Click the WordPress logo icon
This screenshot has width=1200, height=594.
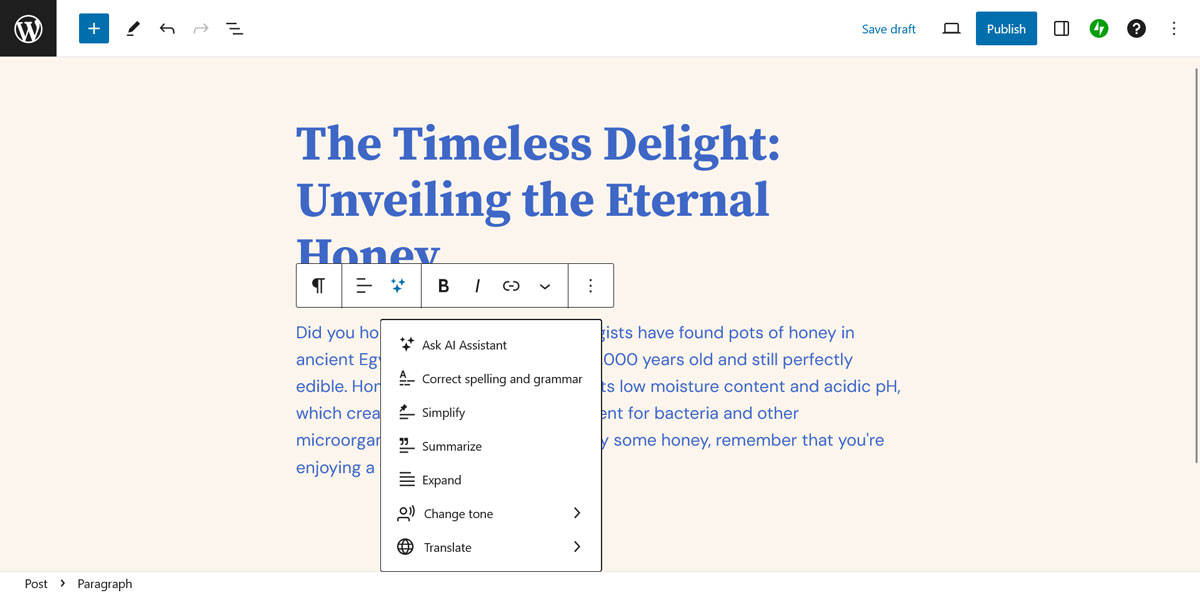[x=28, y=29]
